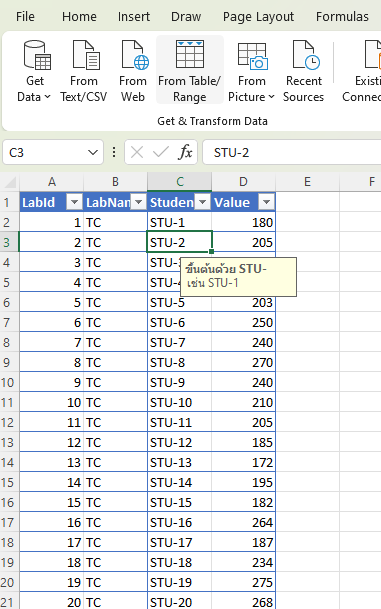Select cell containing STU-9
The image size is (381, 609).
[x=179, y=383]
